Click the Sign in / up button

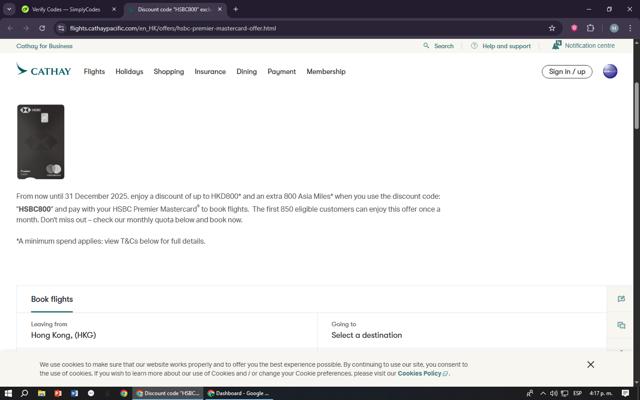point(567,71)
